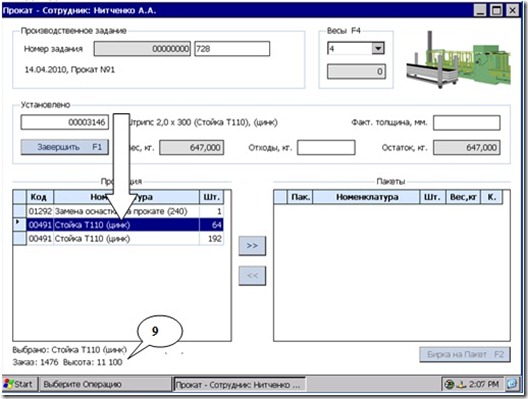The height and width of the screenshot is (399, 528).
Task: Click the quantity cell 192
Action: [211, 239]
